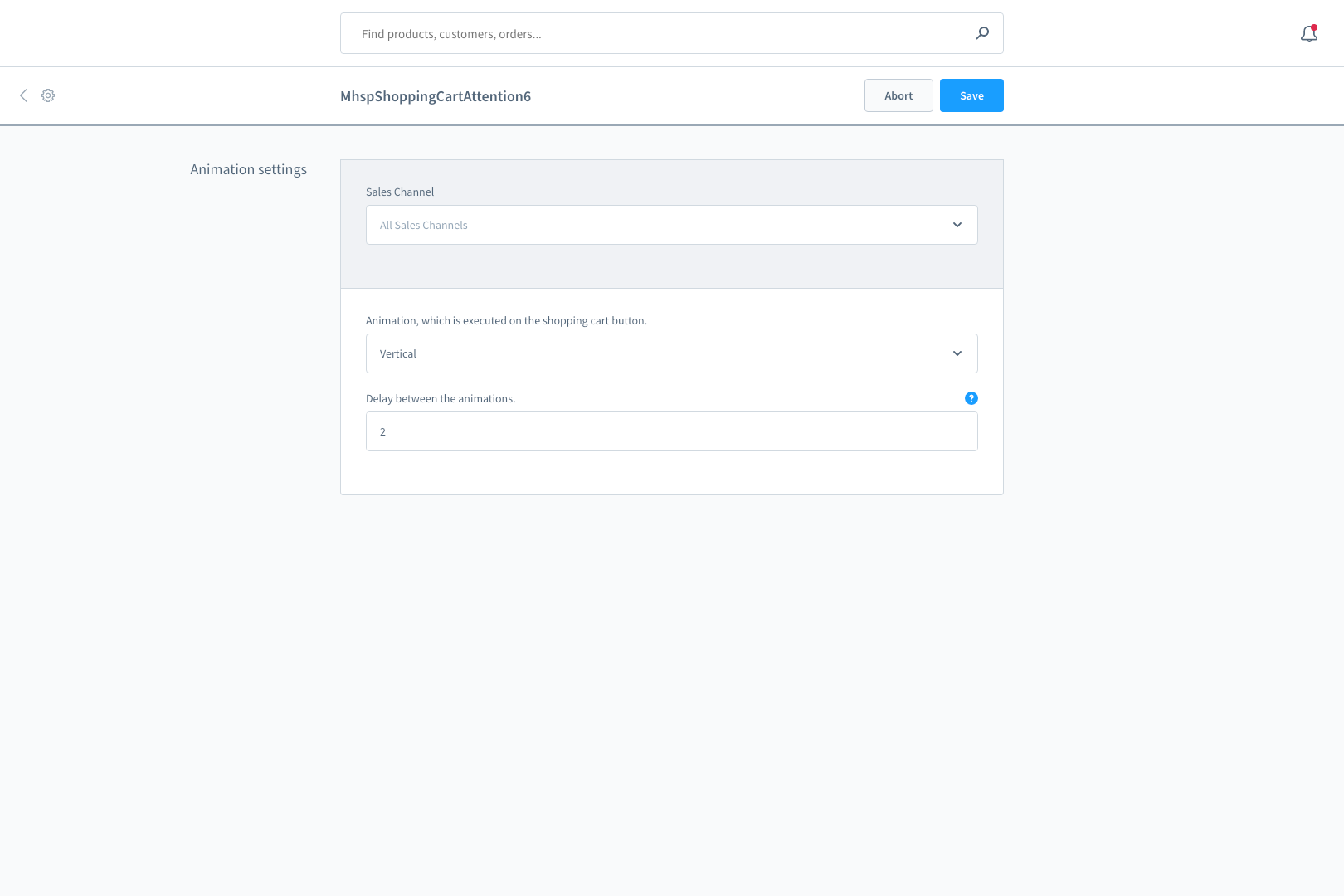Select the Animation settings section heading
The width and height of the screenshot is (1344, 896).
coord(248,169)
